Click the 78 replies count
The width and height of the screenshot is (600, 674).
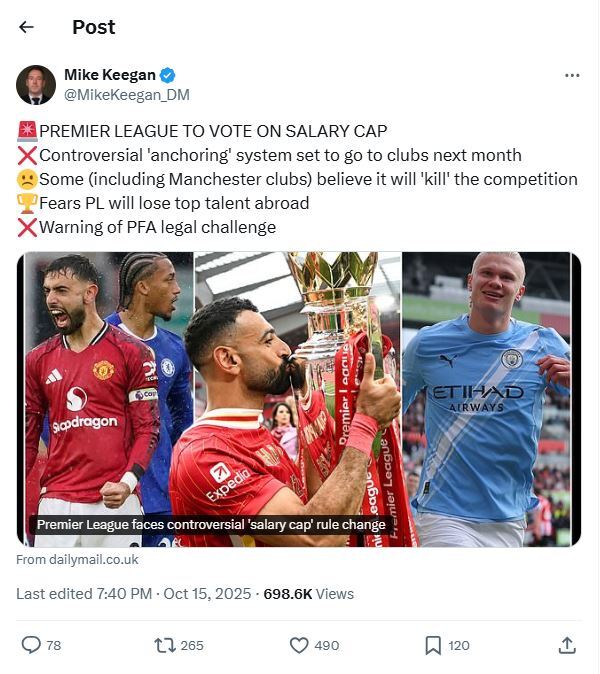point(54,646)
